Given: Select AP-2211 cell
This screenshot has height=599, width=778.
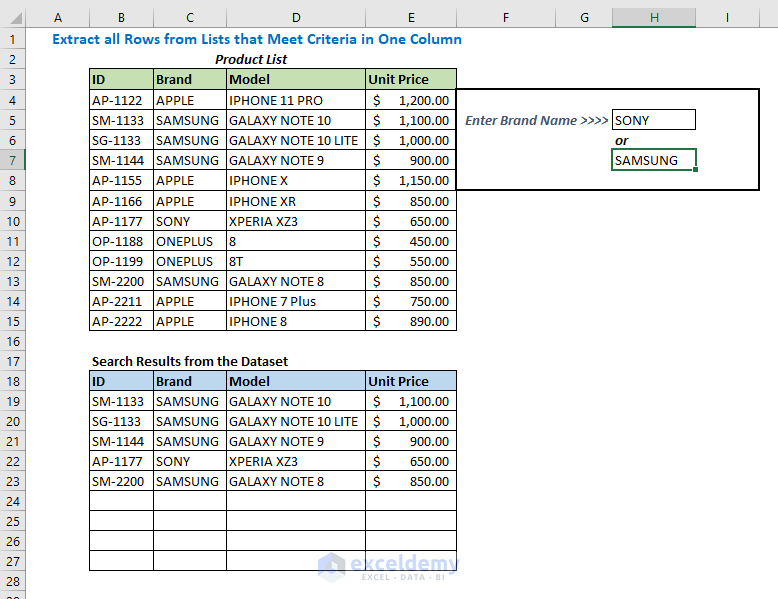Looking at the screenshot, I should pyautogui.click(x=122, y=301).
